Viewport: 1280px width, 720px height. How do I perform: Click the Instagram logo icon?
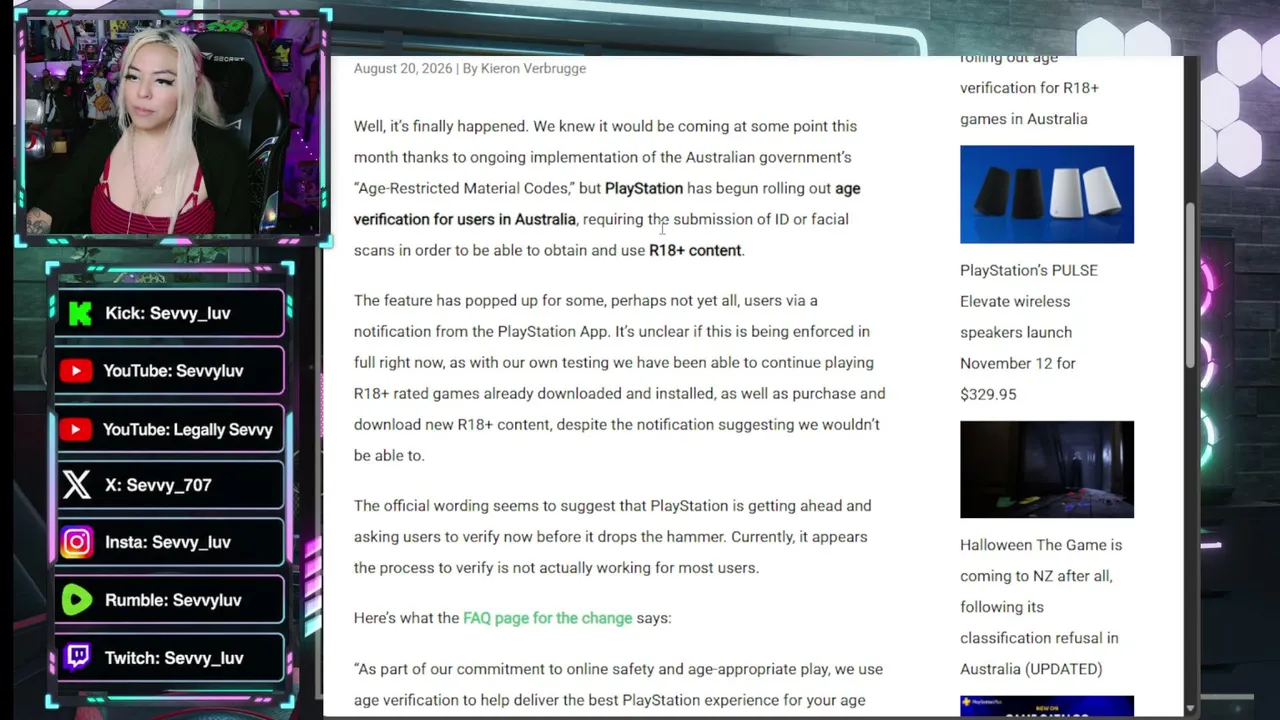[x=77, y=542]
